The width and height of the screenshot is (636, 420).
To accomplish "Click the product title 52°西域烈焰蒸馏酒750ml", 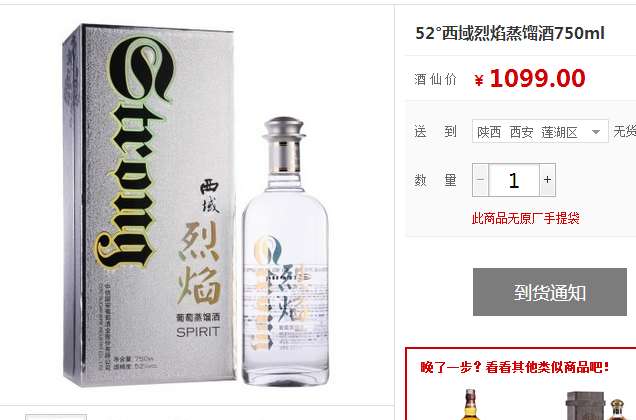I will [x=510, y=33].
